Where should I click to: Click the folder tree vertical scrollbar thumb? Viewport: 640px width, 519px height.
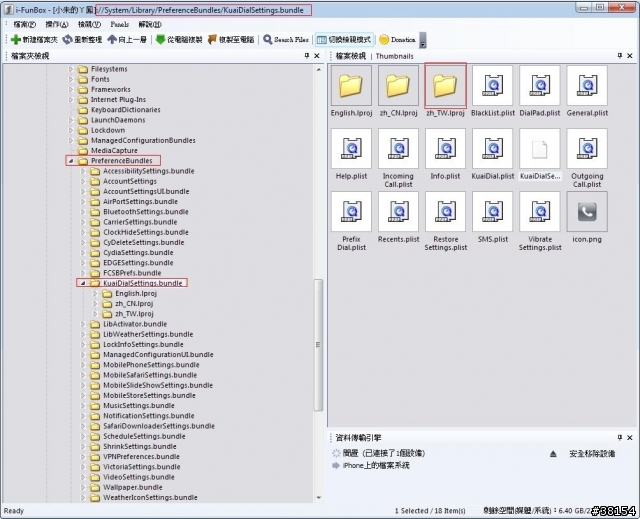318,345
